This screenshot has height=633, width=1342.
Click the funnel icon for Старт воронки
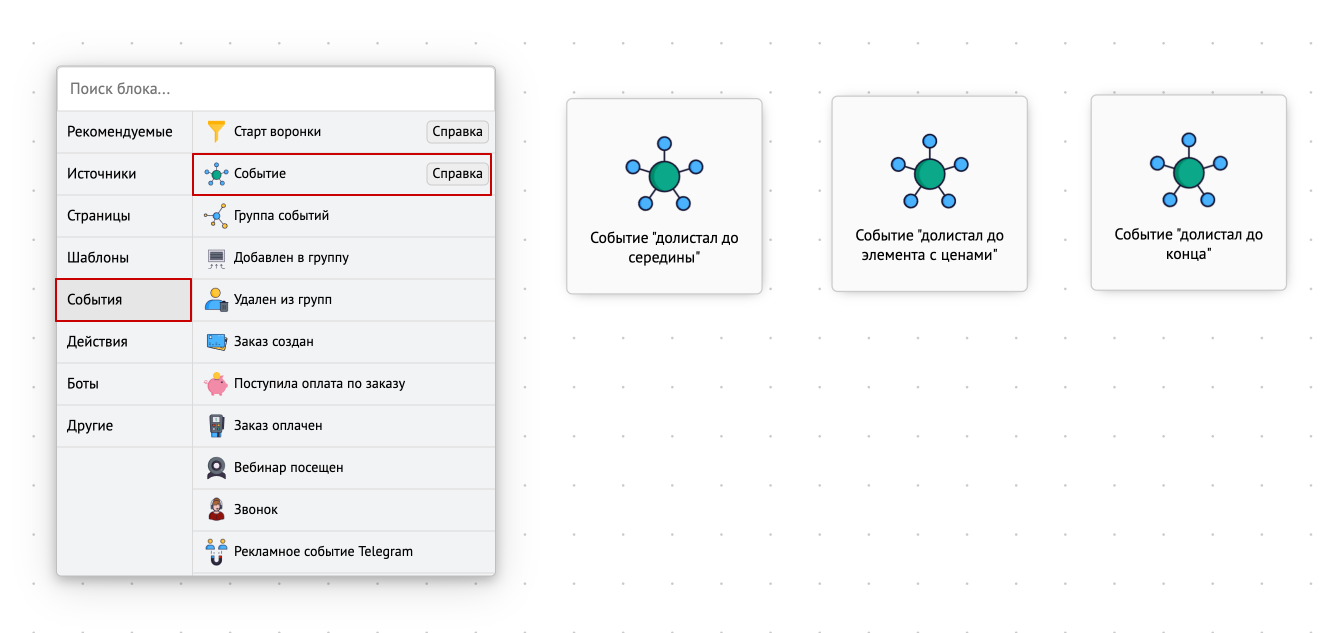pos(216,131)
